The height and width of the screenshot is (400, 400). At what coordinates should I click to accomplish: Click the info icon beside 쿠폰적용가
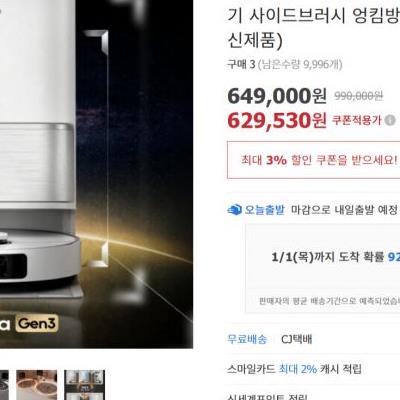click(390, 120)
